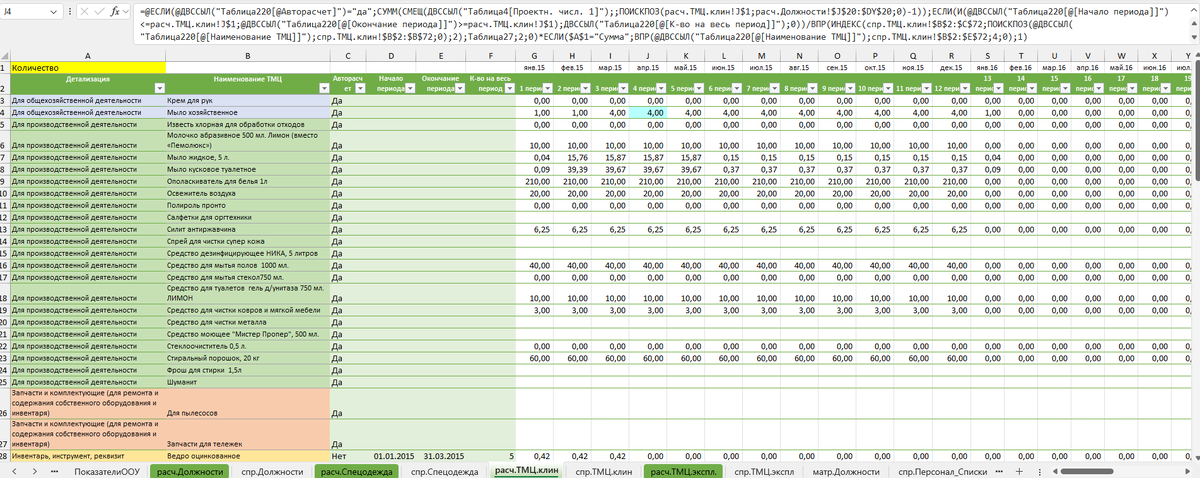Image resolution: width=1200 pixels, height=478 pixels.
Task: Switch to спр.ТМЦ.клин sheet tab
Action: tap(605, 470)
